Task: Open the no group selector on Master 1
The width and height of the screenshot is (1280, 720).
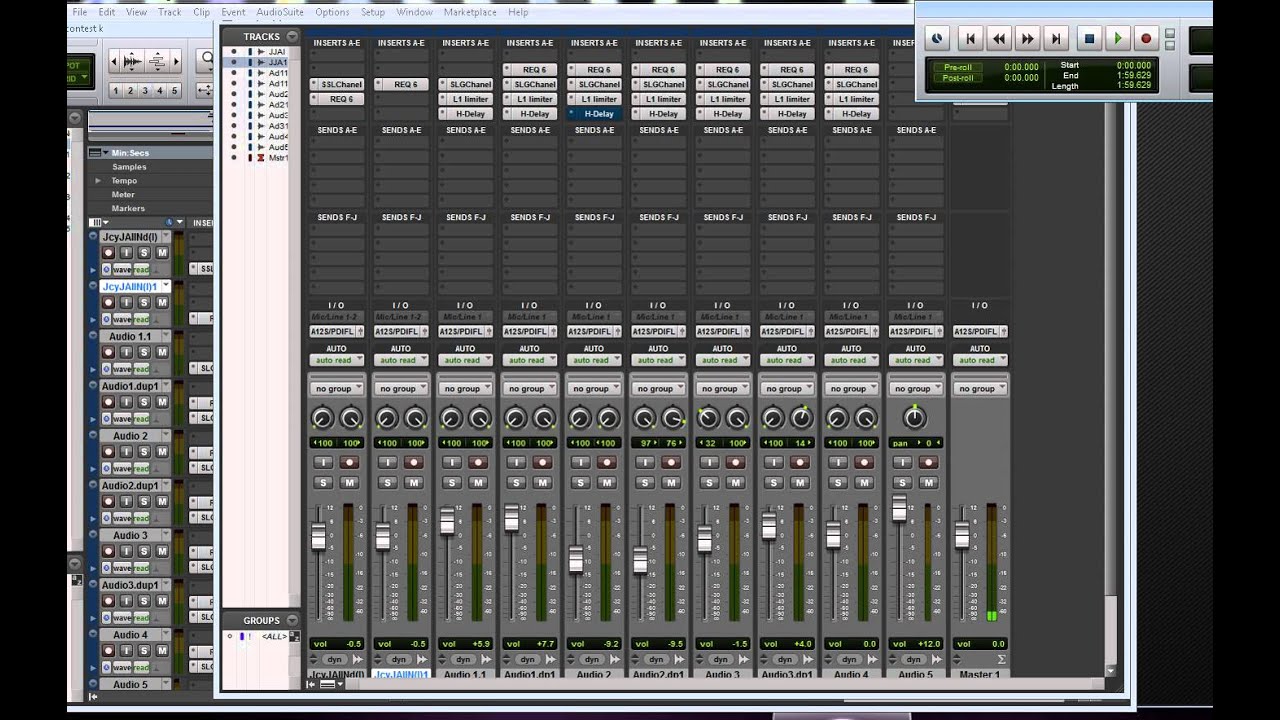Action: pyautogui.click(x=980, y=389)
